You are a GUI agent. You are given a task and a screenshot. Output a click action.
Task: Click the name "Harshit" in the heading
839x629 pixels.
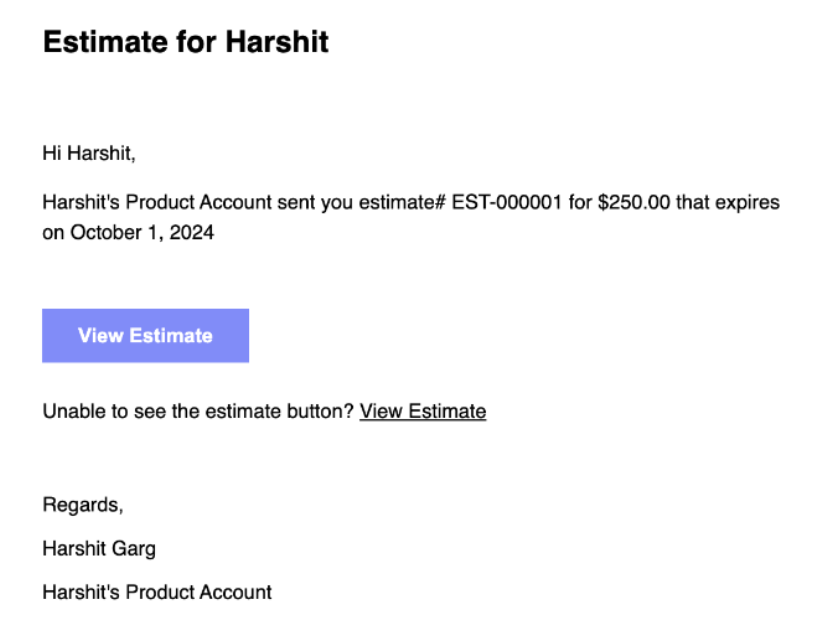tap(276, 42)
